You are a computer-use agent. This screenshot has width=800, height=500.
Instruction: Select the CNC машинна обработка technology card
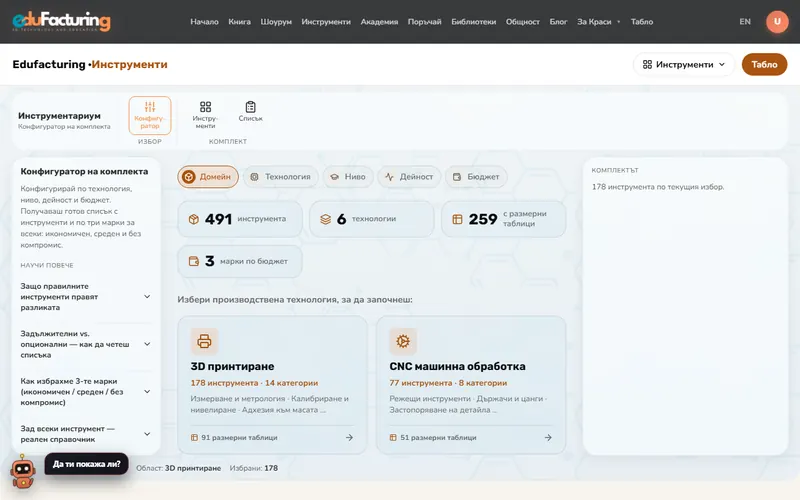click(471, 385)
